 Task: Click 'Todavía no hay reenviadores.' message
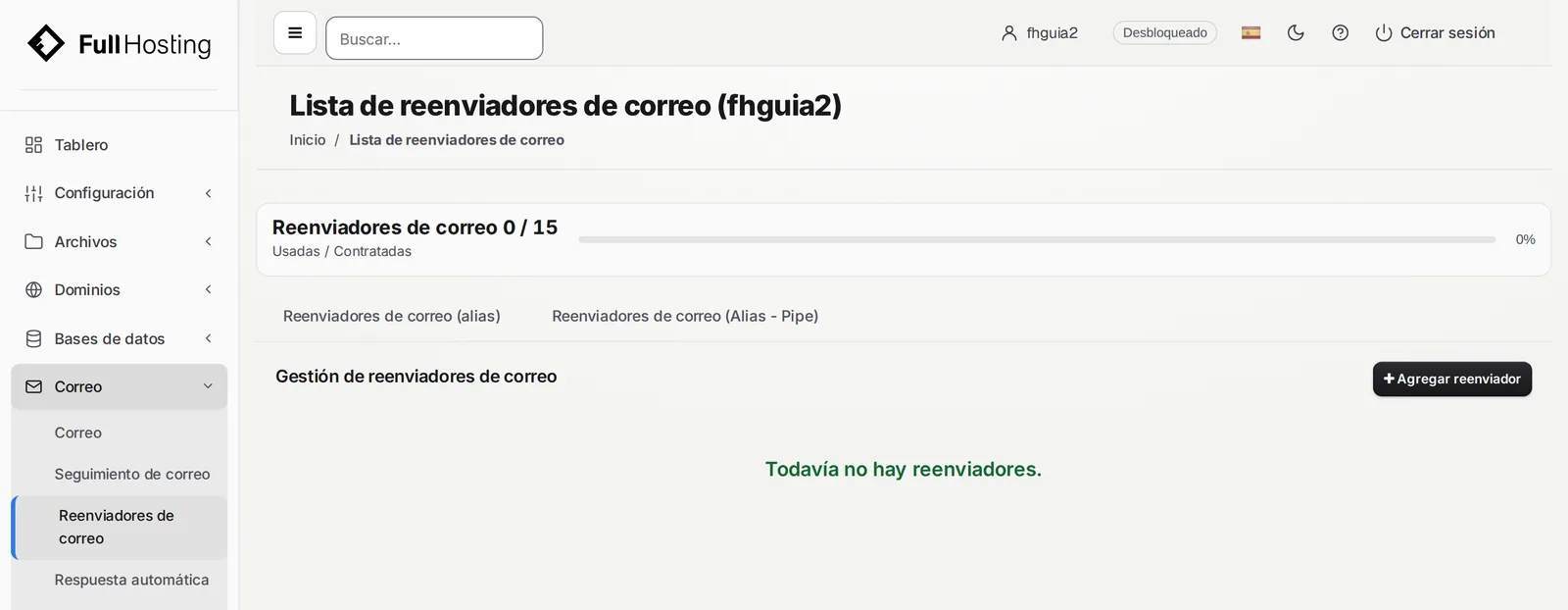(x=904, y=470)
